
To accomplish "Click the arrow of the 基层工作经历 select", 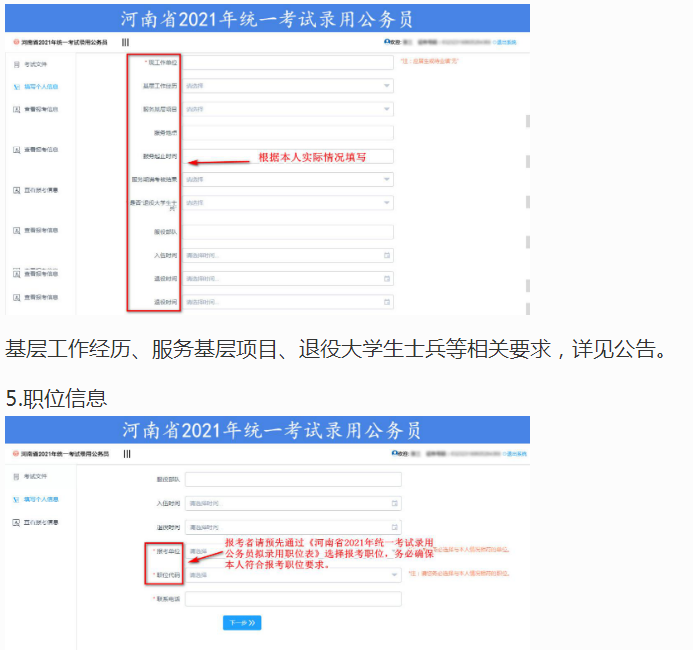I will tap(387, 86).
